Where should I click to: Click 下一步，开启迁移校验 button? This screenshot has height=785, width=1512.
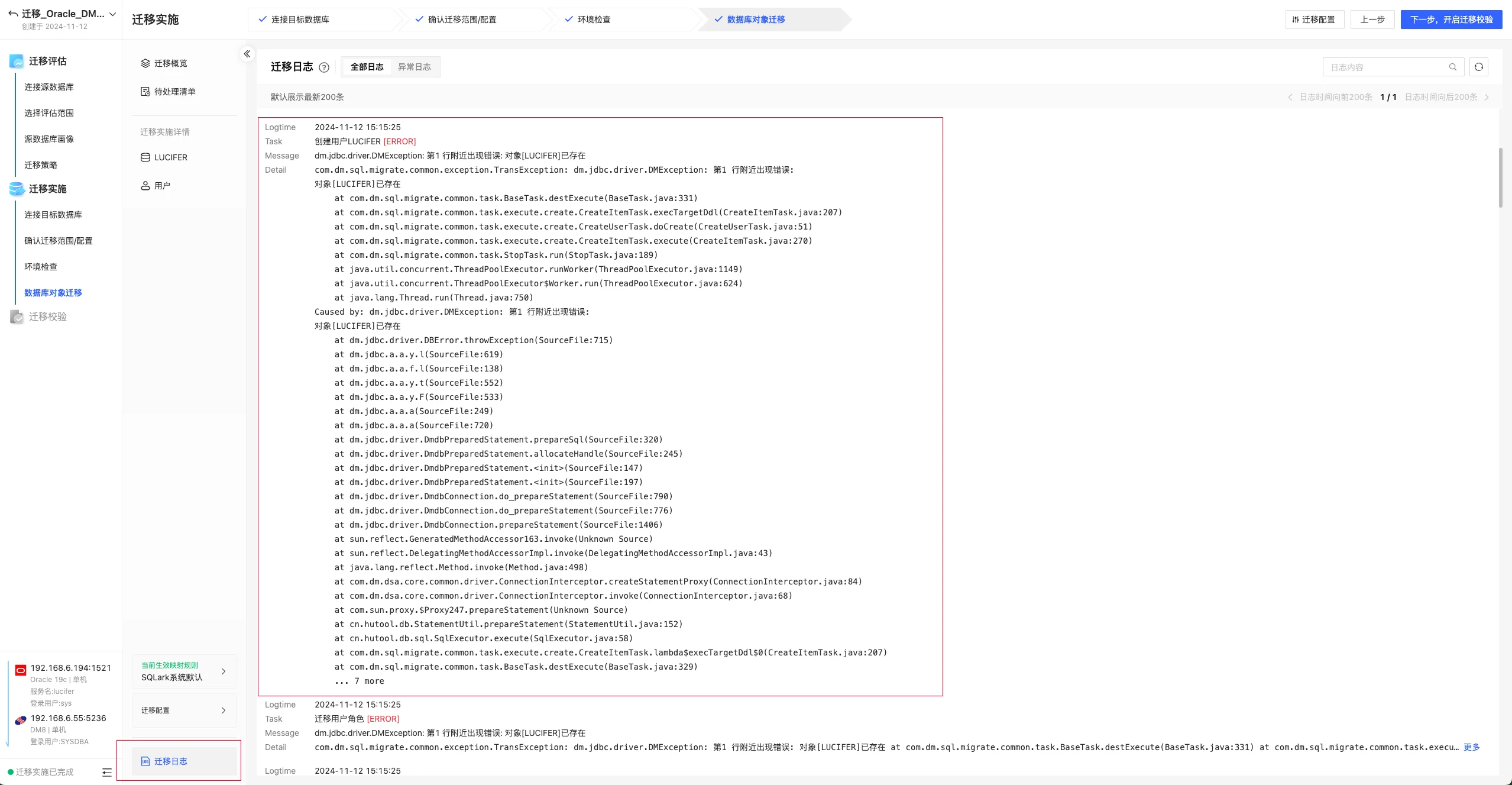(1451, 20)
